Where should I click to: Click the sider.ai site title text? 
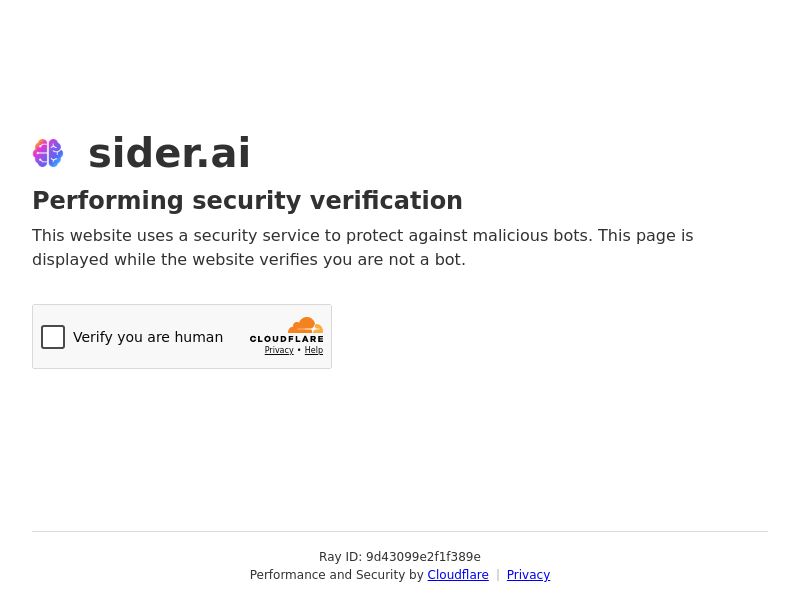(169, 153)
